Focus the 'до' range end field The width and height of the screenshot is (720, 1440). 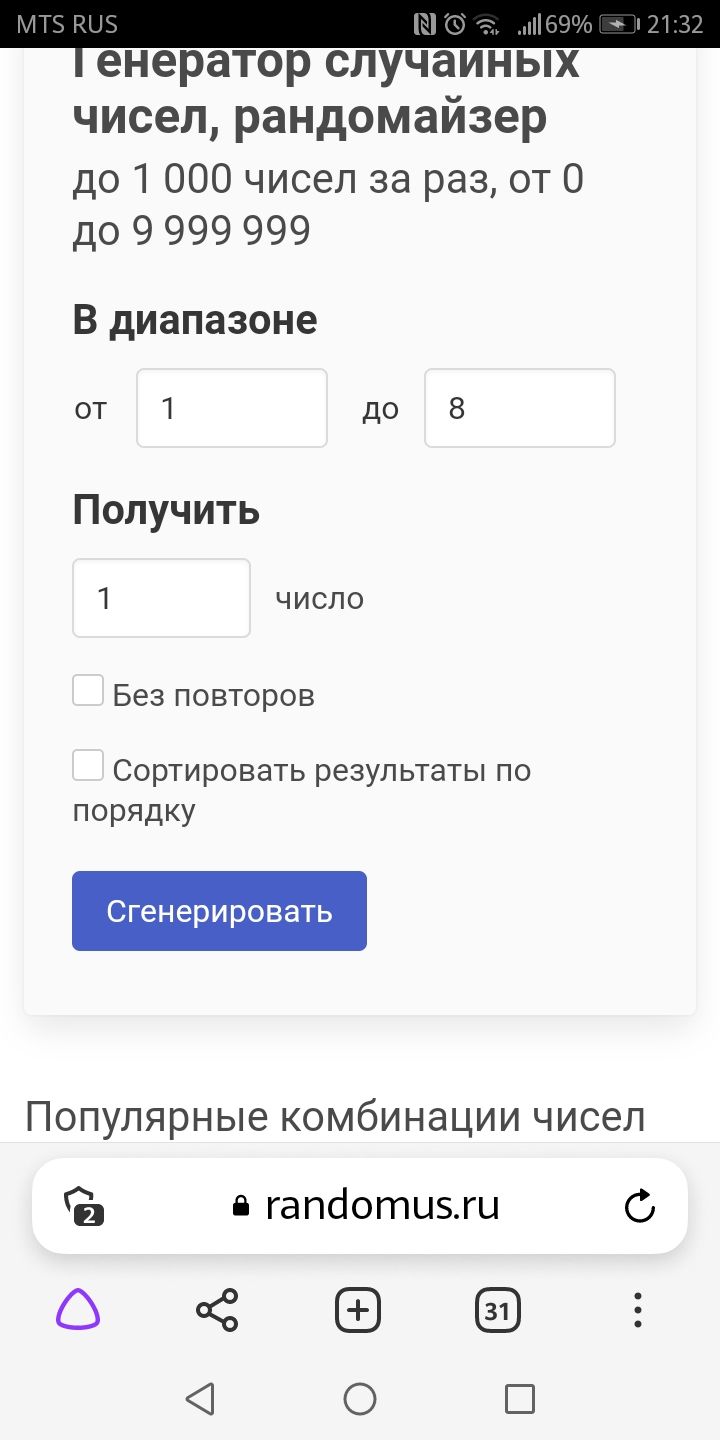click(x=519, y=408)
